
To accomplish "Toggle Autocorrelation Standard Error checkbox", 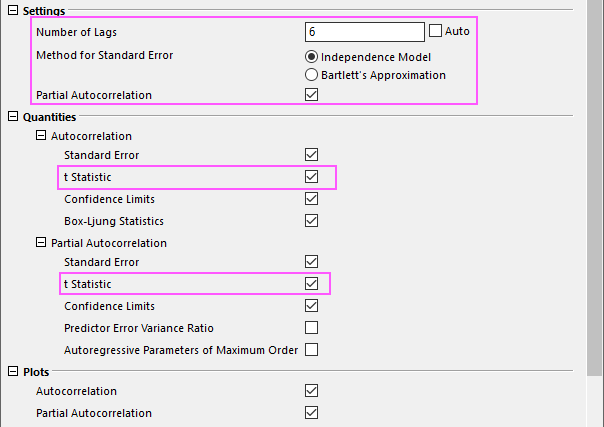I will pyautogui.click(x=311, y=155).
